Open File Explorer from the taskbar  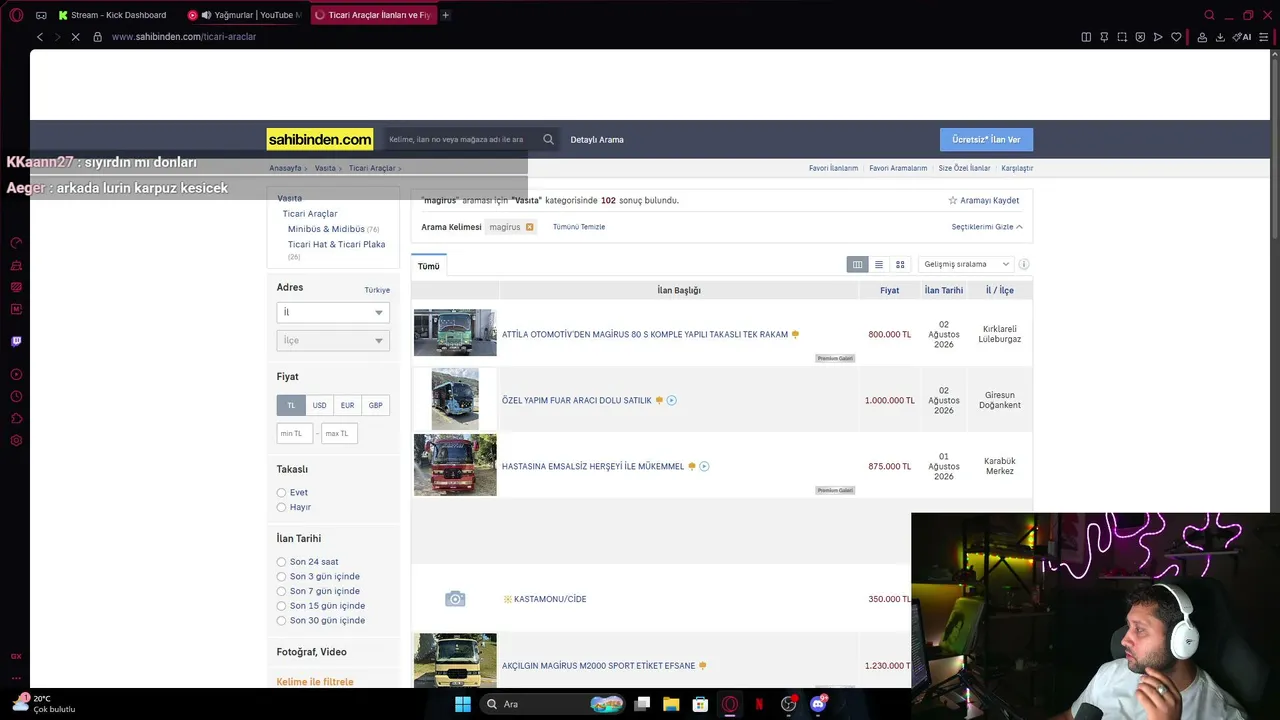[x=671, y=704]
